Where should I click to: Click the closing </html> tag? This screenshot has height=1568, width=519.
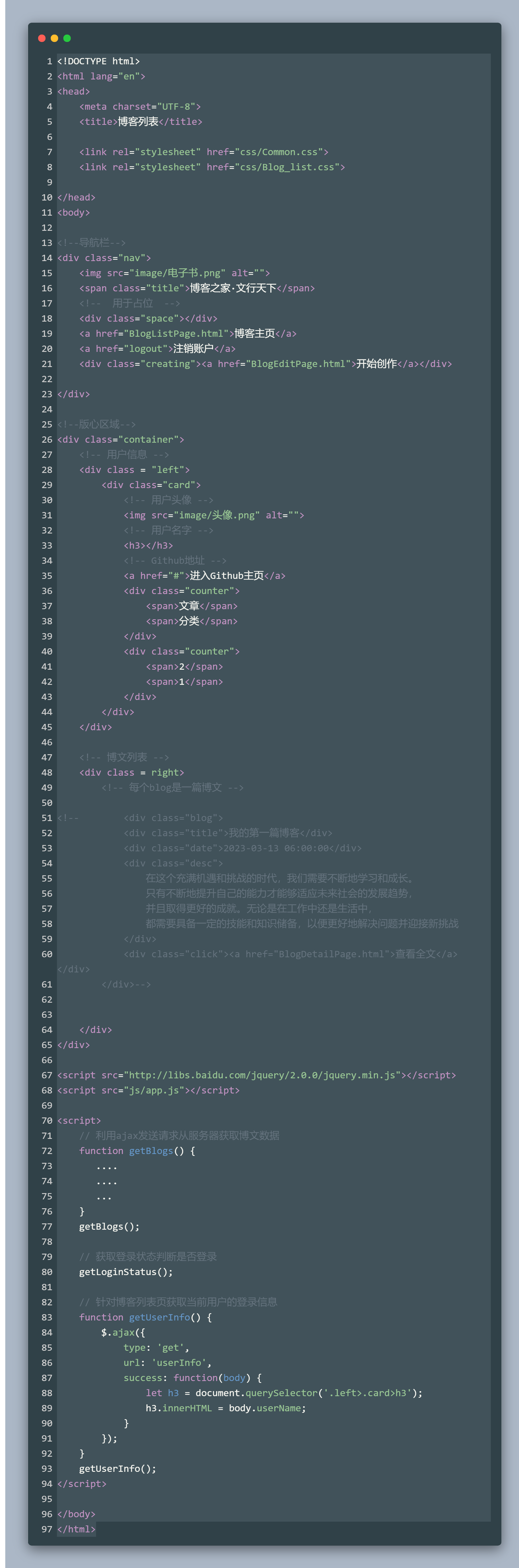[76, 1530]
